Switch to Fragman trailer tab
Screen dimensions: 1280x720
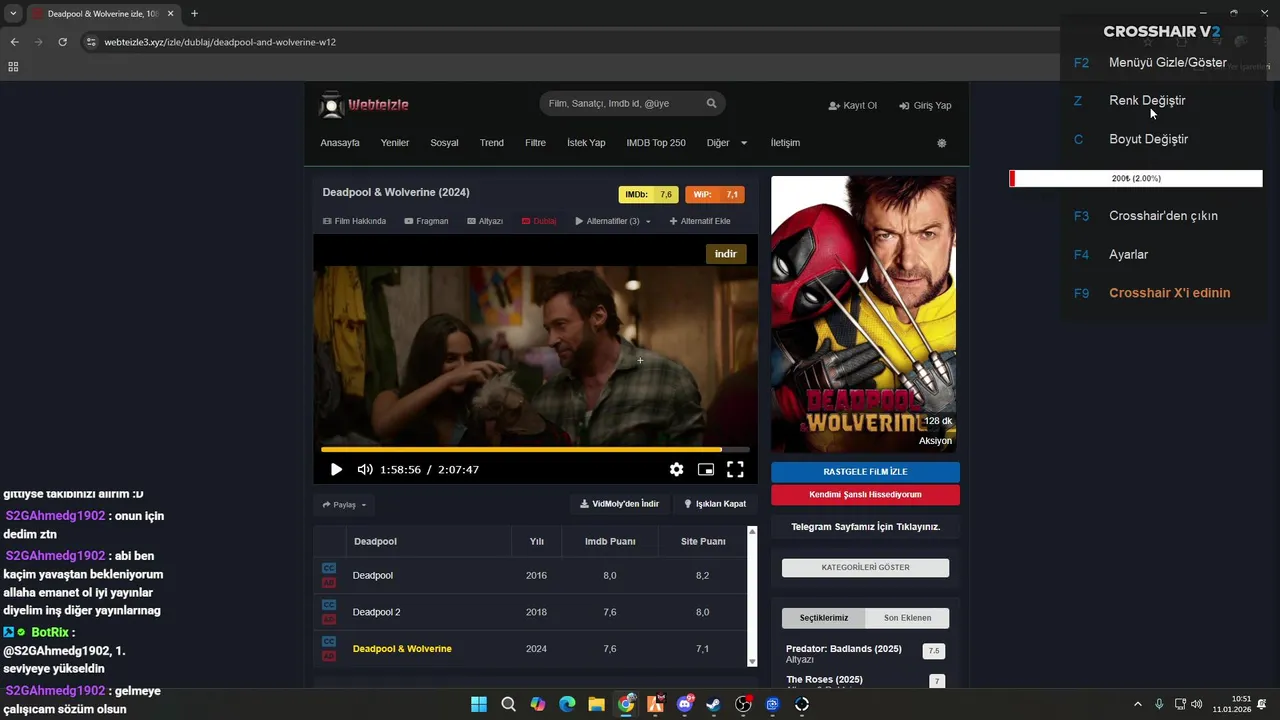pos(426,221)
